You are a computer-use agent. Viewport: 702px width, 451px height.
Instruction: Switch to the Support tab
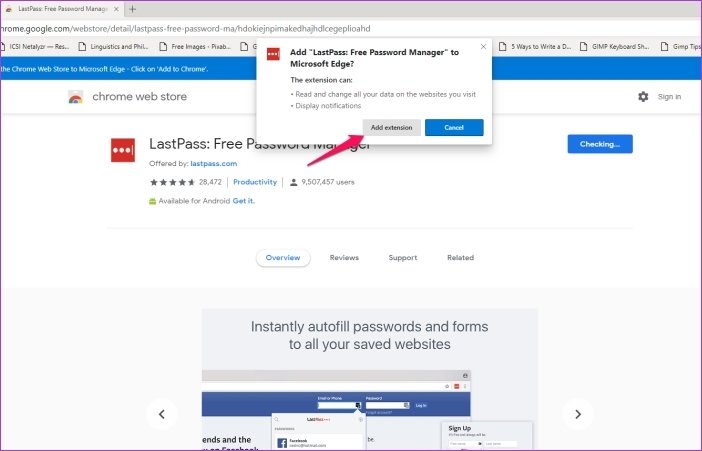[x=403, y=258]
